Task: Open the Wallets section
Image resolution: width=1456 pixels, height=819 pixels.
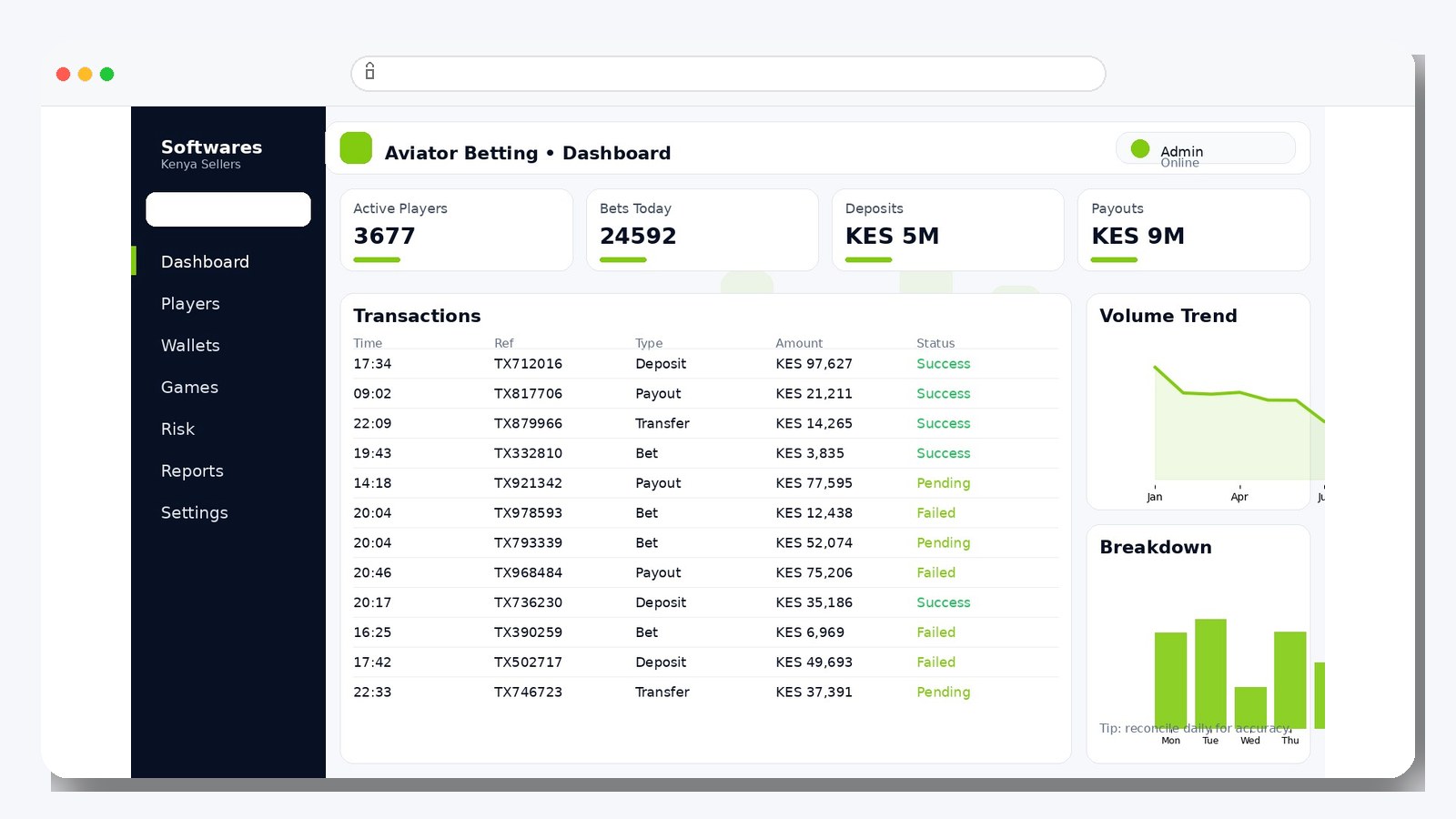Action: pyautogui.click(x=190, y=345)
